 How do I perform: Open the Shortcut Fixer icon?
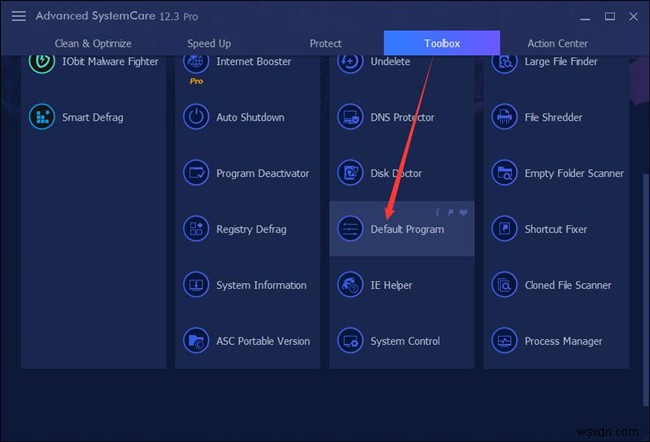coord(504,229)
